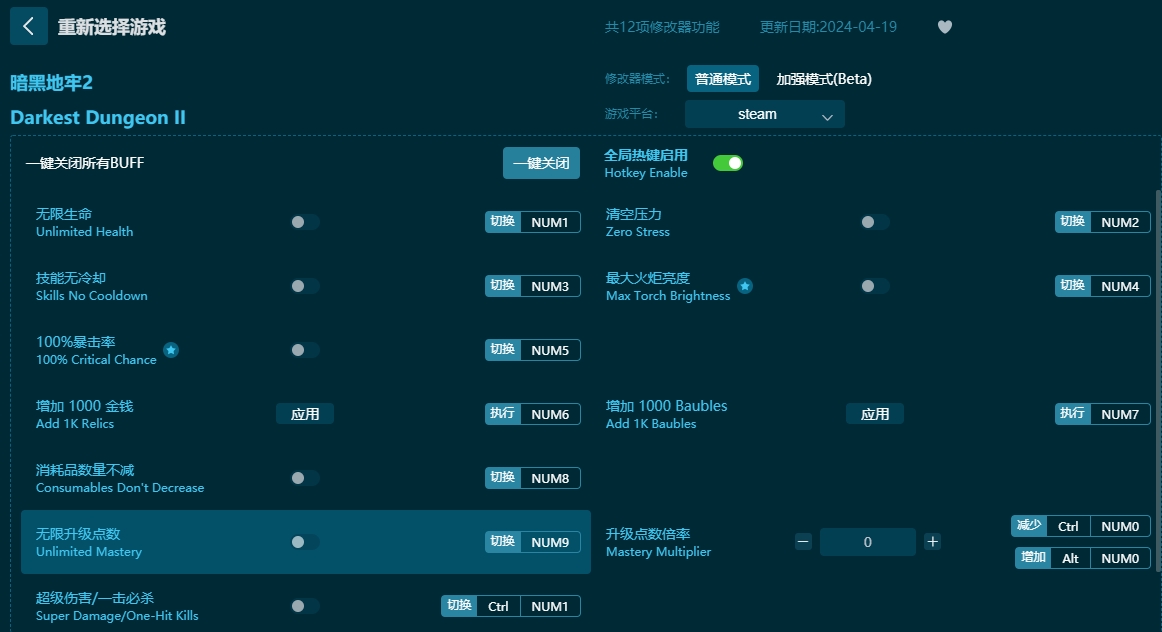
Task: Click the Darkest Dungeon II title
Action: [98, 118]
